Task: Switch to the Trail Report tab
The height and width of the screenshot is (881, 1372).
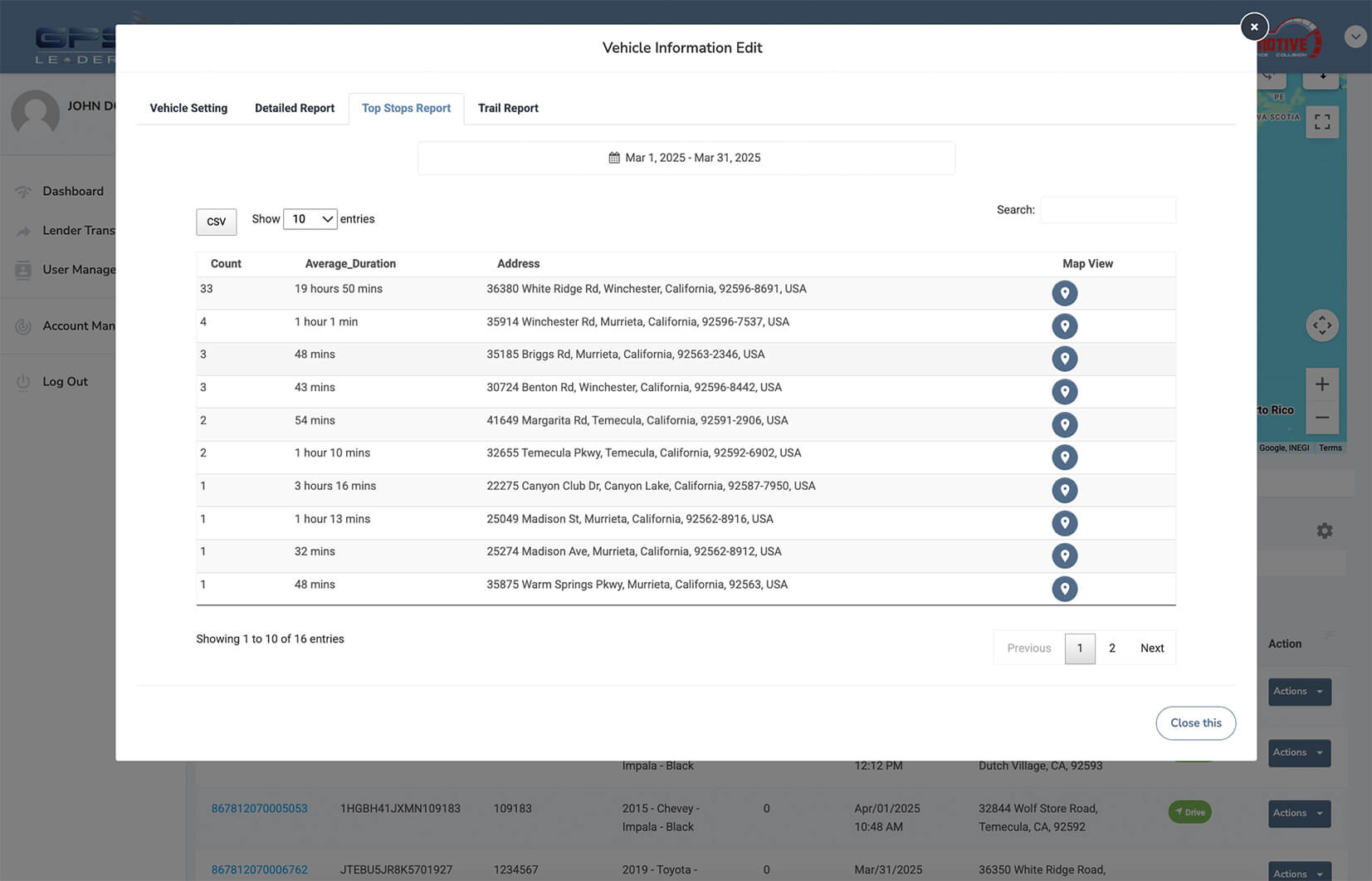Action: 508,108
